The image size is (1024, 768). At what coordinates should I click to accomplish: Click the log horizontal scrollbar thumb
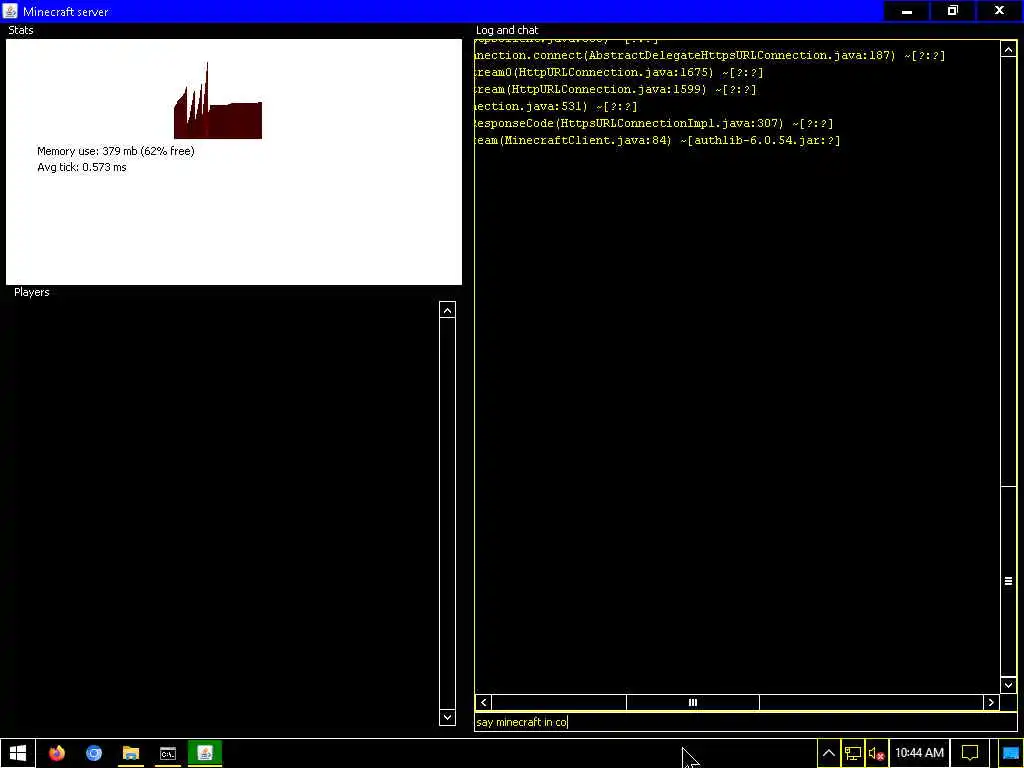pyautogui.click(x=692, y=702)
